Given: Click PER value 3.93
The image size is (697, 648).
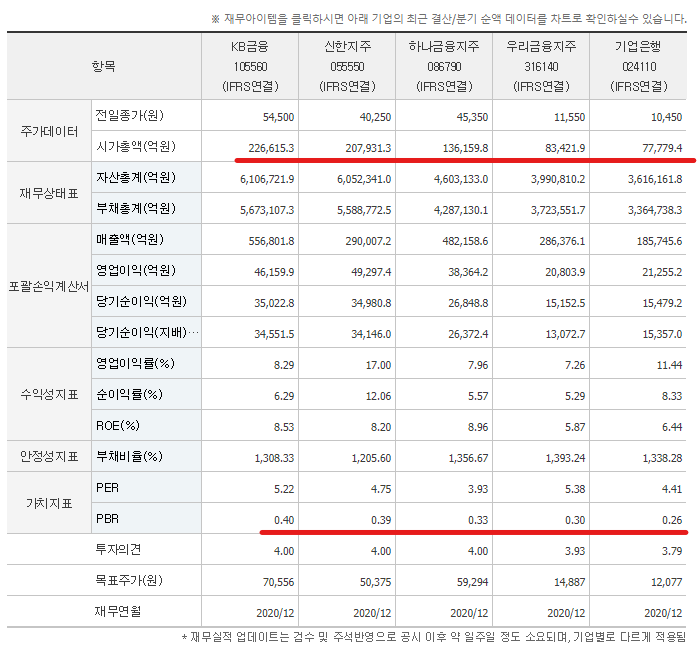Looking at the screenshot, I should point(478,489).
